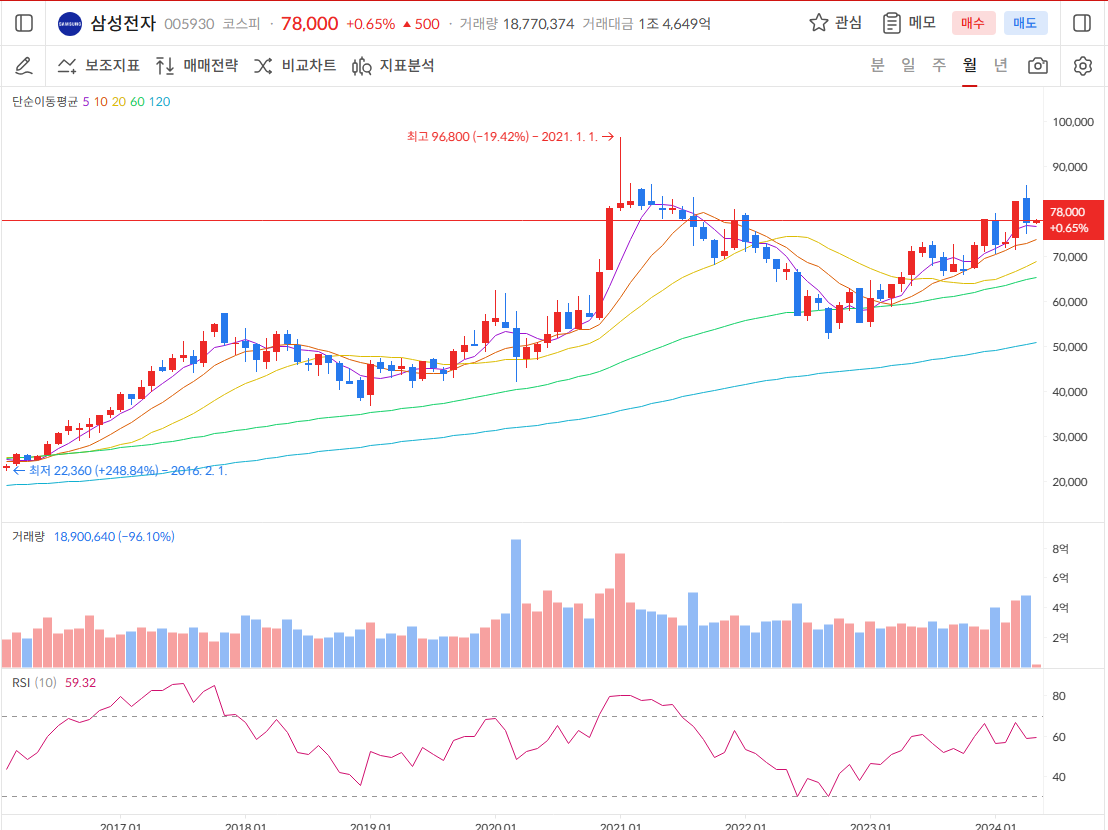Capture chart with camera icon
The width and height of the screenshot is (1108, 830).
point(1038,66)
